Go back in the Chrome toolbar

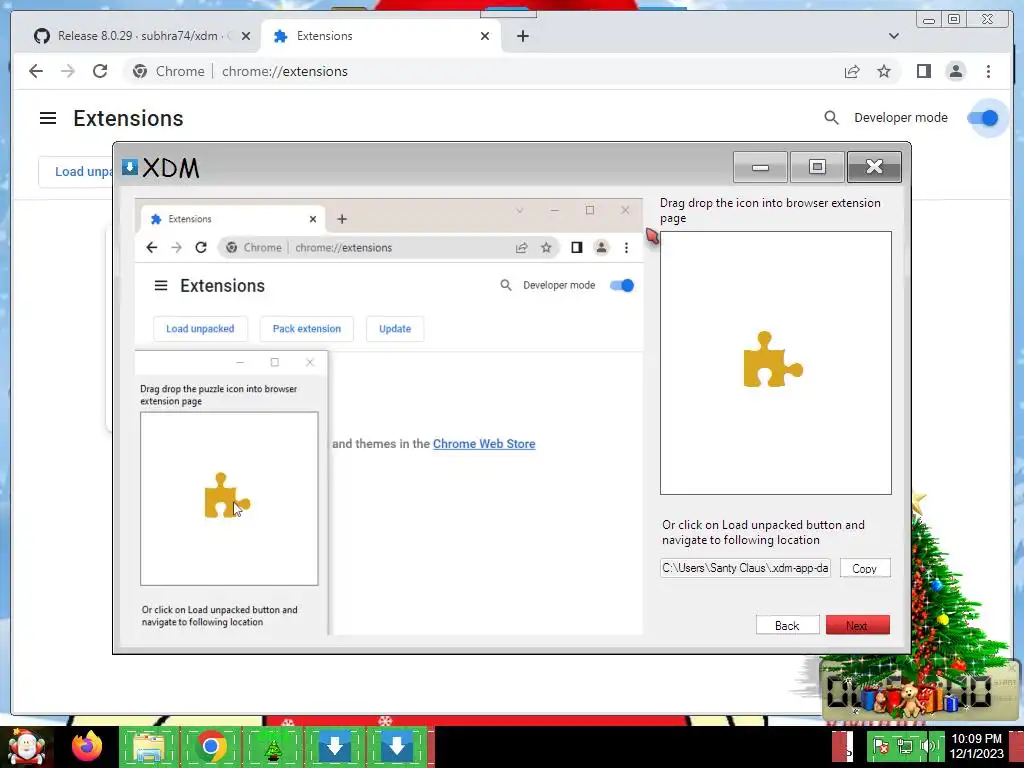[36, 71]
